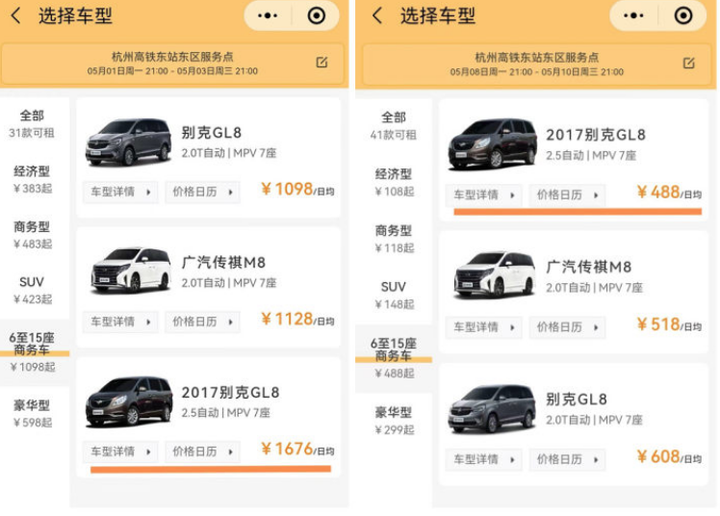Open 价格日历 for ¥1098 别克GL8
The image size is (720, 516).
tap(202, 192)
